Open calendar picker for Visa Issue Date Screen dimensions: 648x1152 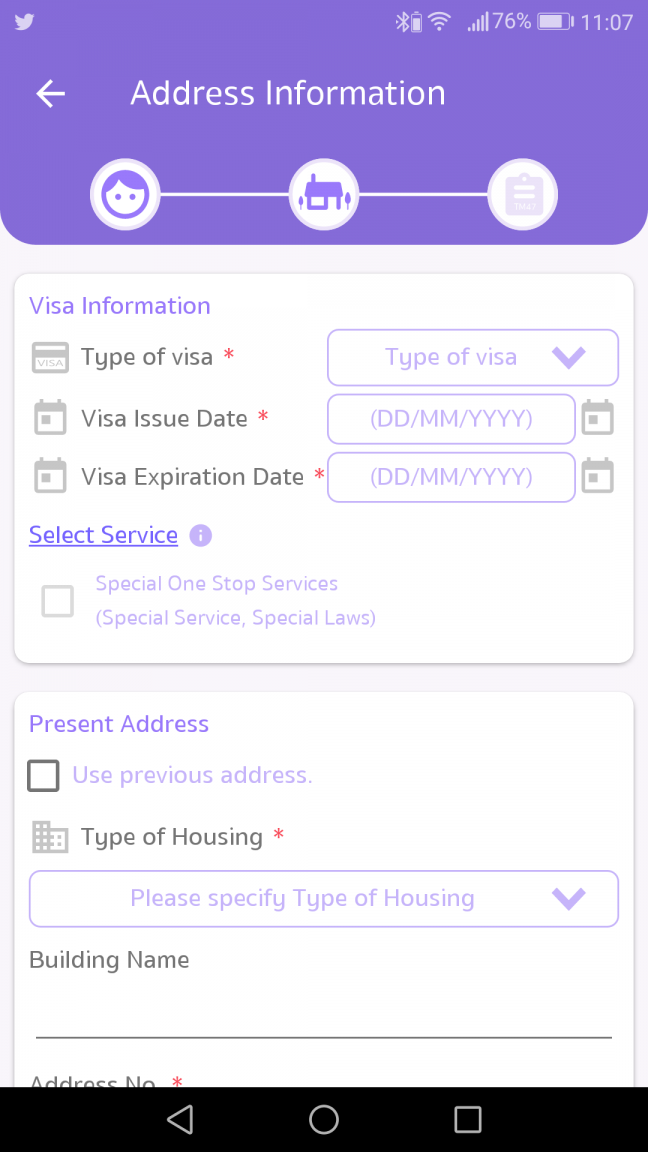point(597,418)
